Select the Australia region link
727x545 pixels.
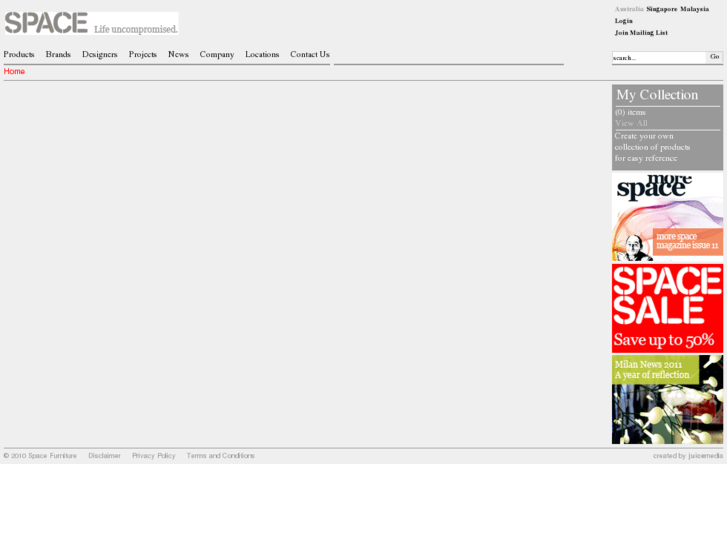pos(629,9)
